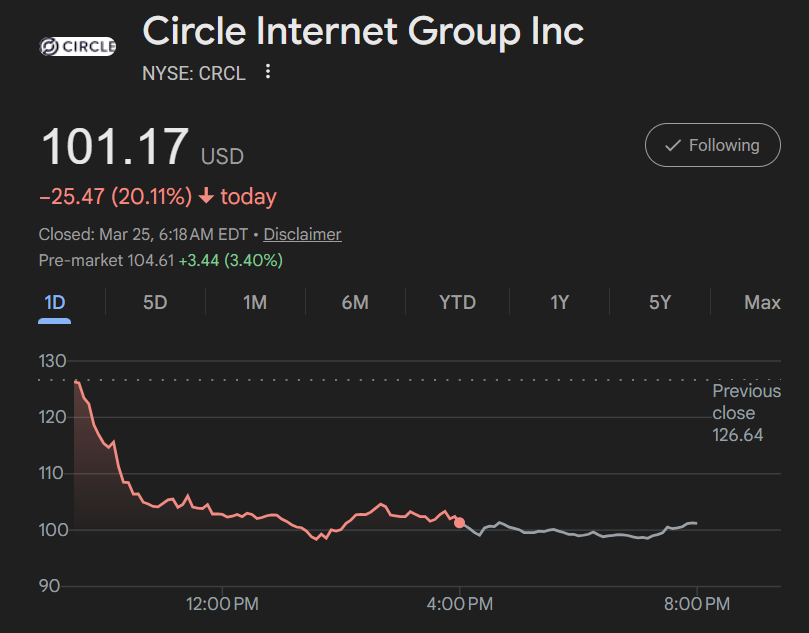The image size is (809, 633).
Task: Select the Max time range tab
Action: click(762, 302)
